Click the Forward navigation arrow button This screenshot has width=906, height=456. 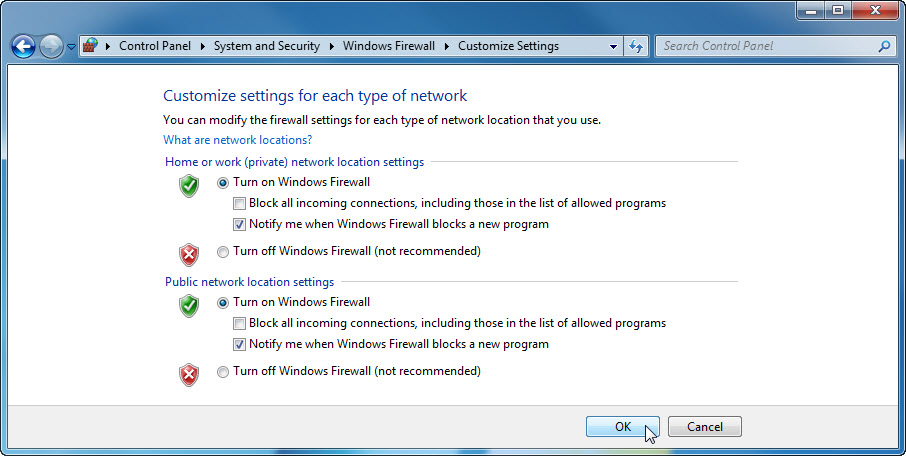(51, 46)
